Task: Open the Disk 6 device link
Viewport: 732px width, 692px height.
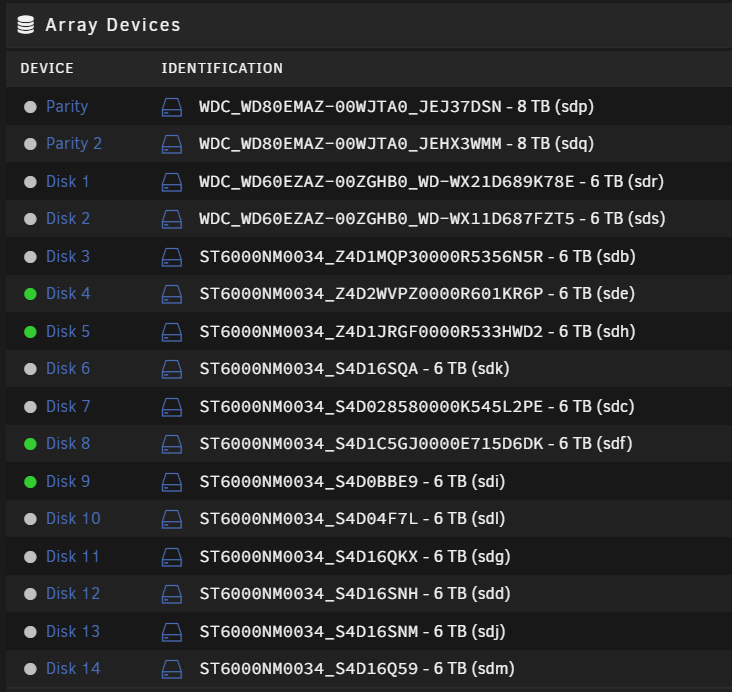Action: (x=68, y=368)
